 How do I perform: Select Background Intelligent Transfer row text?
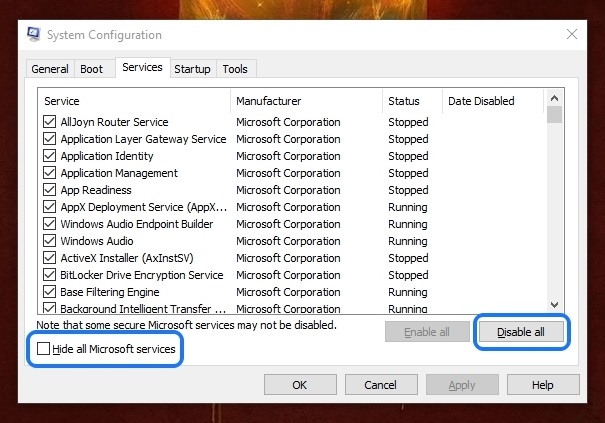[143, 308]
